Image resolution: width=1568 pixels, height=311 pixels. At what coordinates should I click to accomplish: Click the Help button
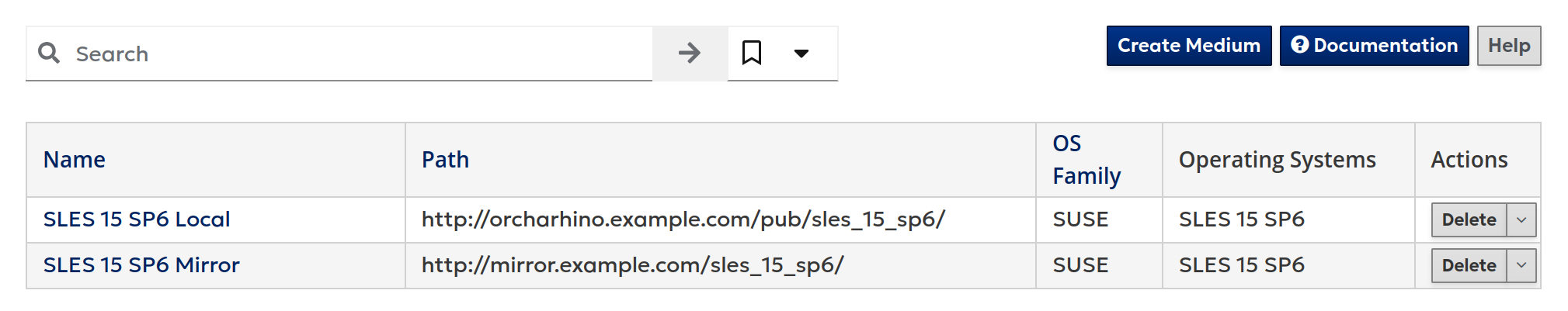click(x=1508, y=46)
